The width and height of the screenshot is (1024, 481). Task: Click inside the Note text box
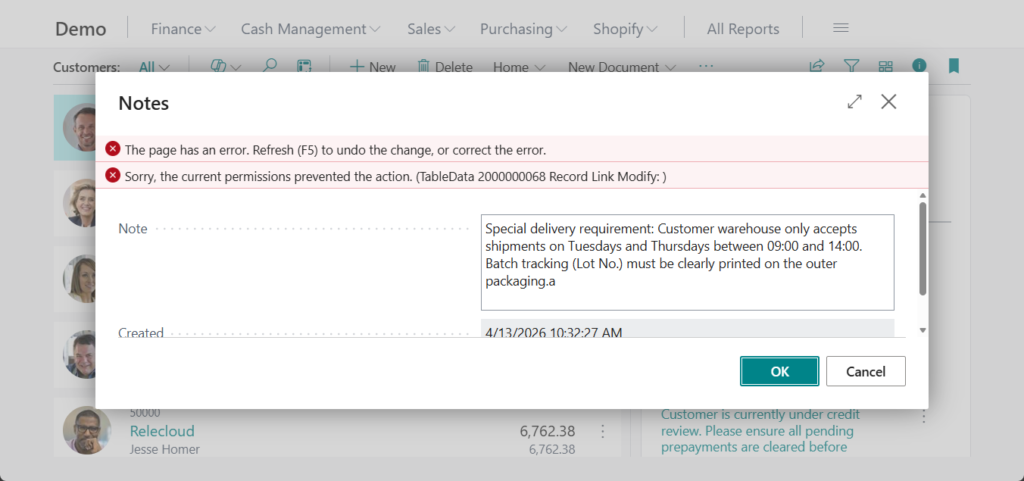pos(687,262)
